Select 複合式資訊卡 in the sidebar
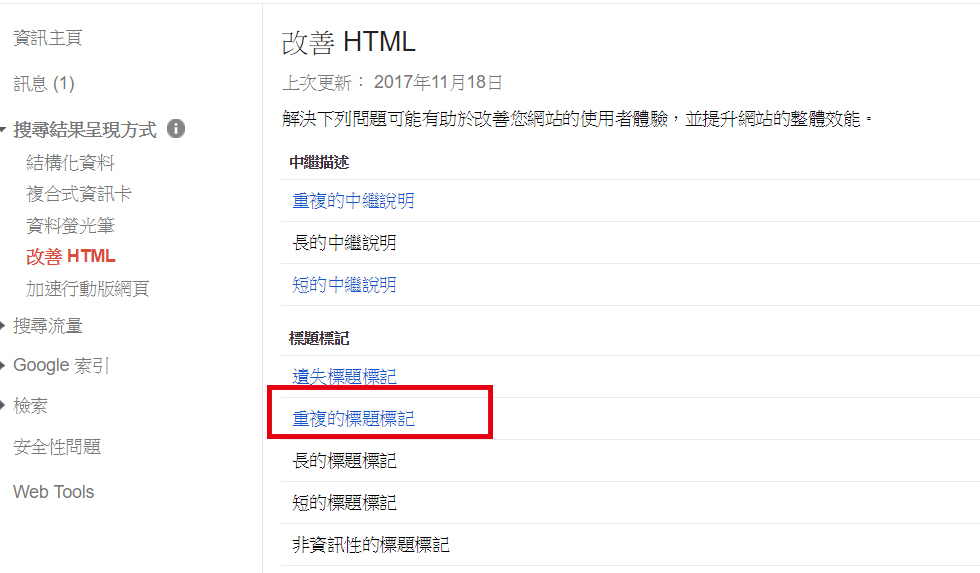The image size is (980, 573). [78, 194]
